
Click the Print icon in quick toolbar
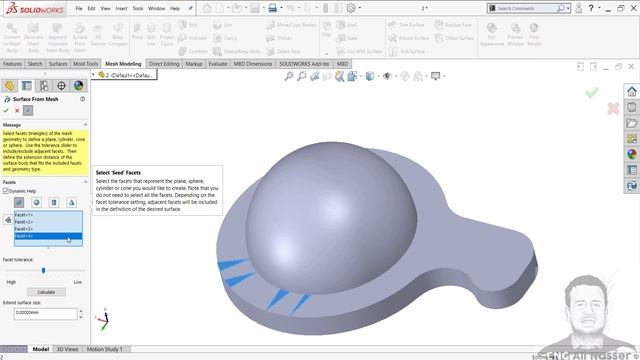[x=272, y=8]
